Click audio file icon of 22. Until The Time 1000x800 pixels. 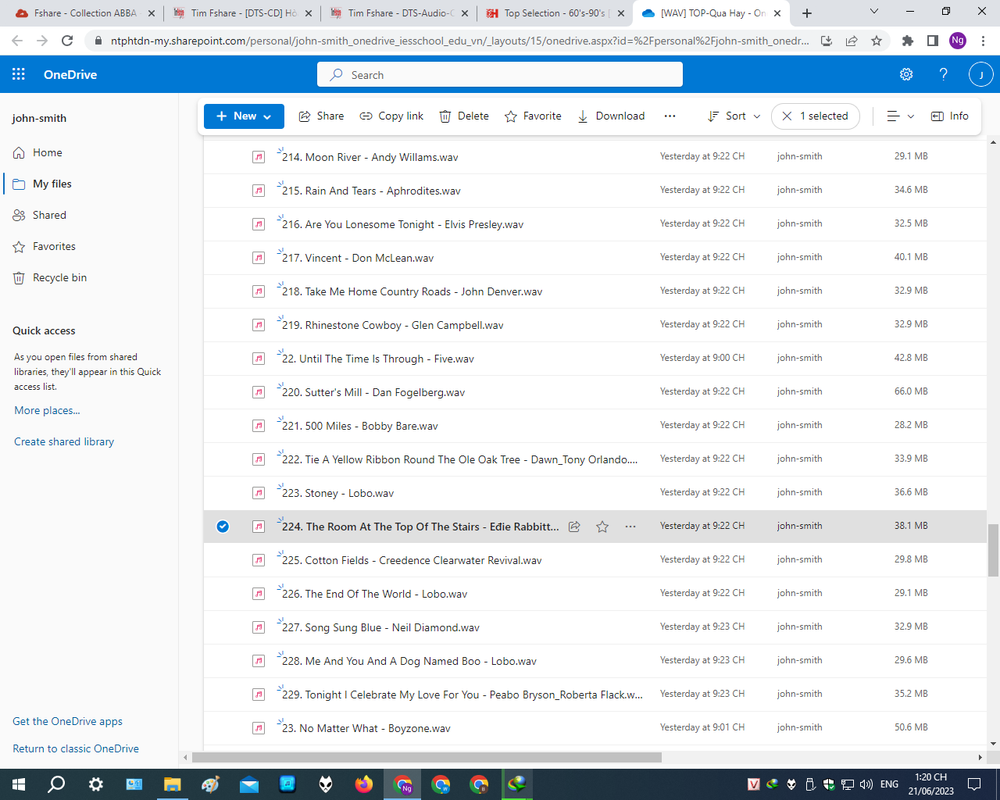258,359
